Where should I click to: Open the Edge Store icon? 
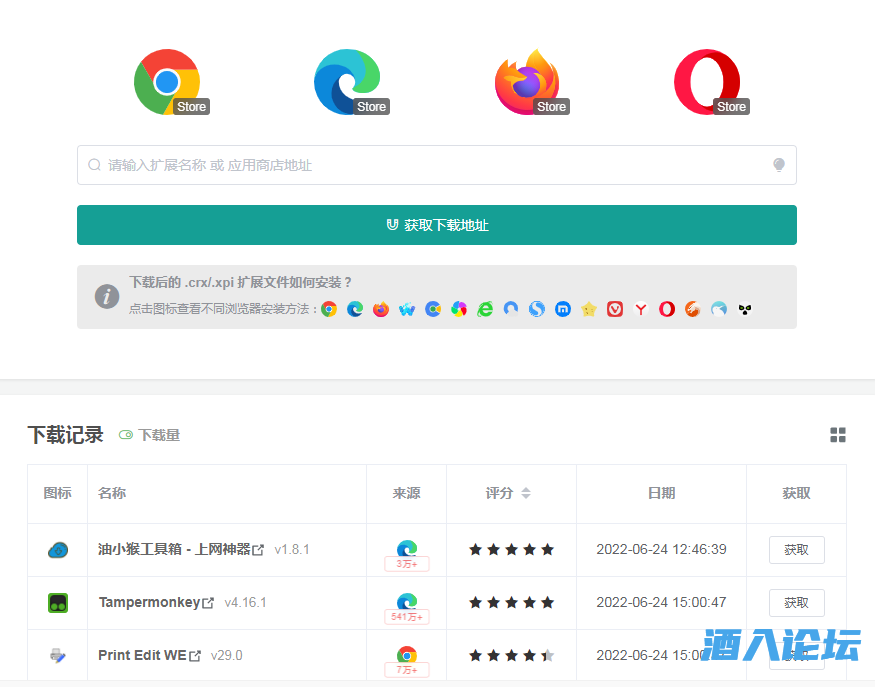pyautogui.click(x=347, y=82)
